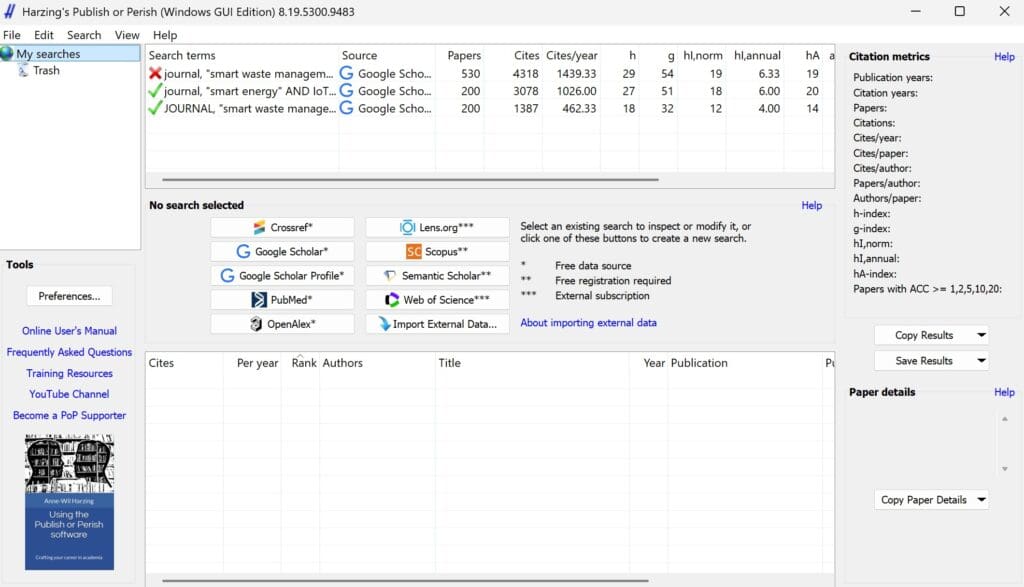Select My searches tree node
This screenshot has height=587, width=1024.
tap(48, 54)
